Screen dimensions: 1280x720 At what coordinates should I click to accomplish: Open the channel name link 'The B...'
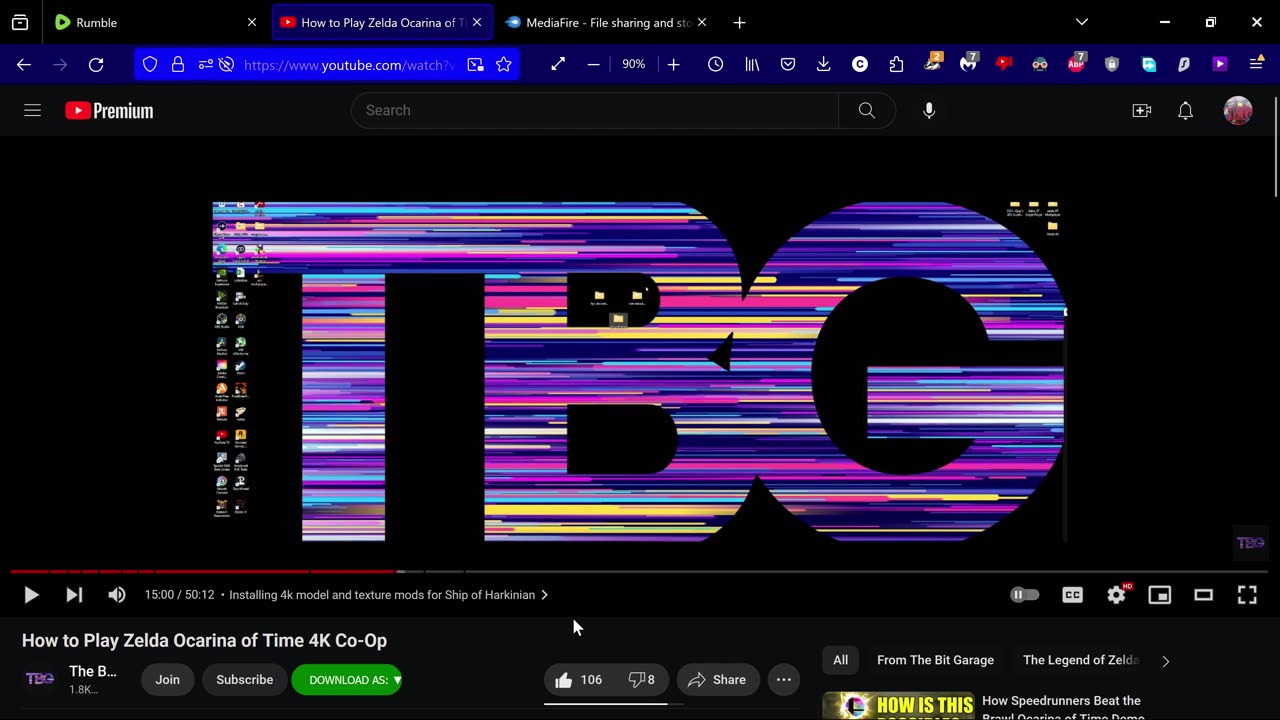tap(93, 671)
